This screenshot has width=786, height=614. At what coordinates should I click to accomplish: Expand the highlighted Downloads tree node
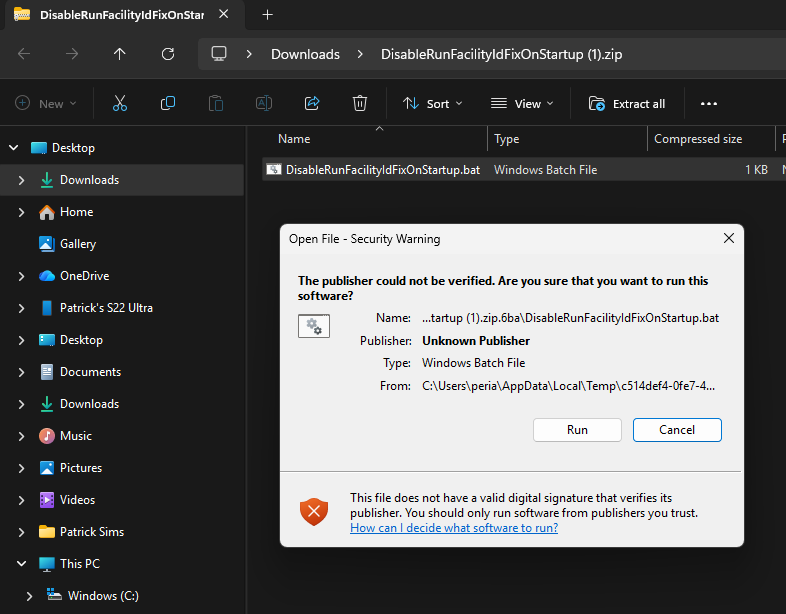click(x=22, y=180)
